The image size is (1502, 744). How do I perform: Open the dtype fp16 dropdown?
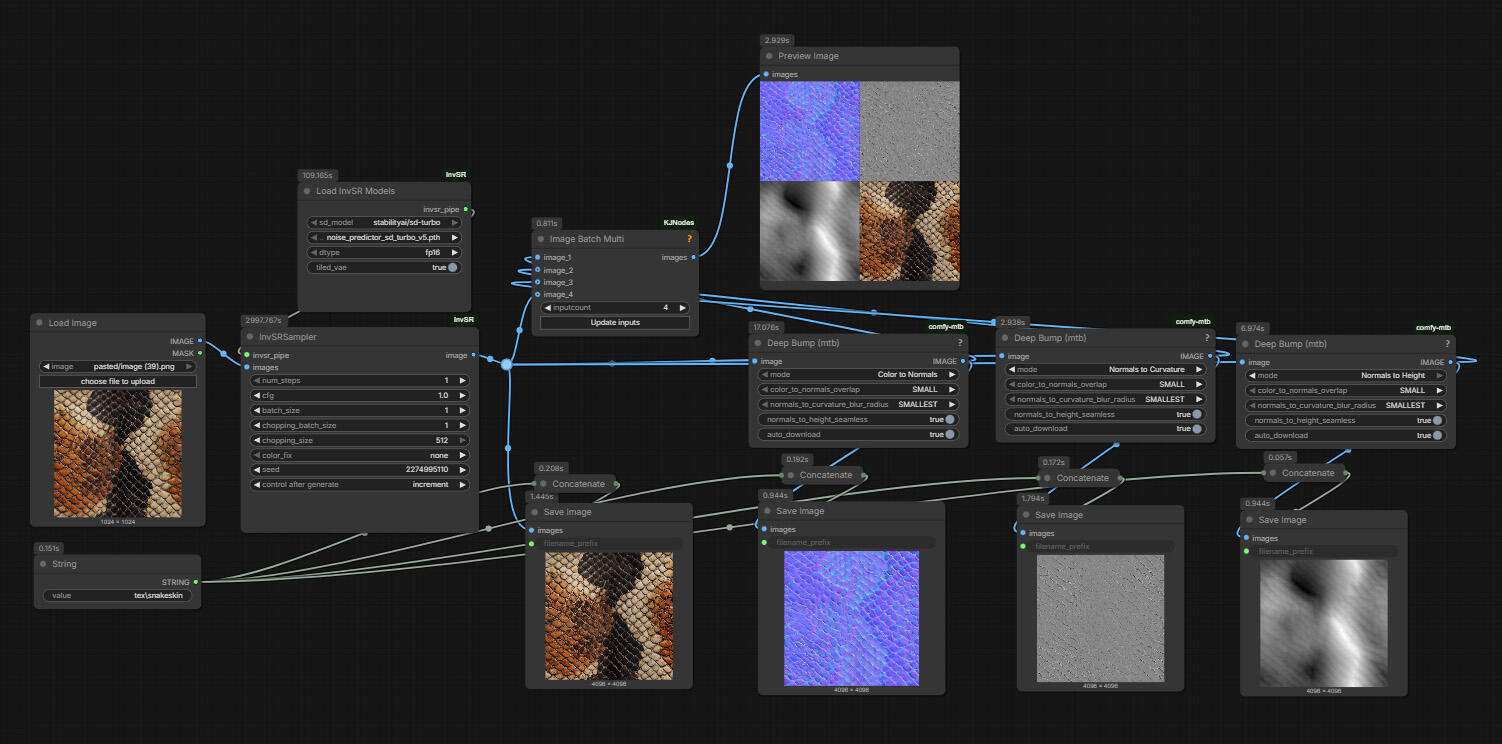tap(385, 253)
